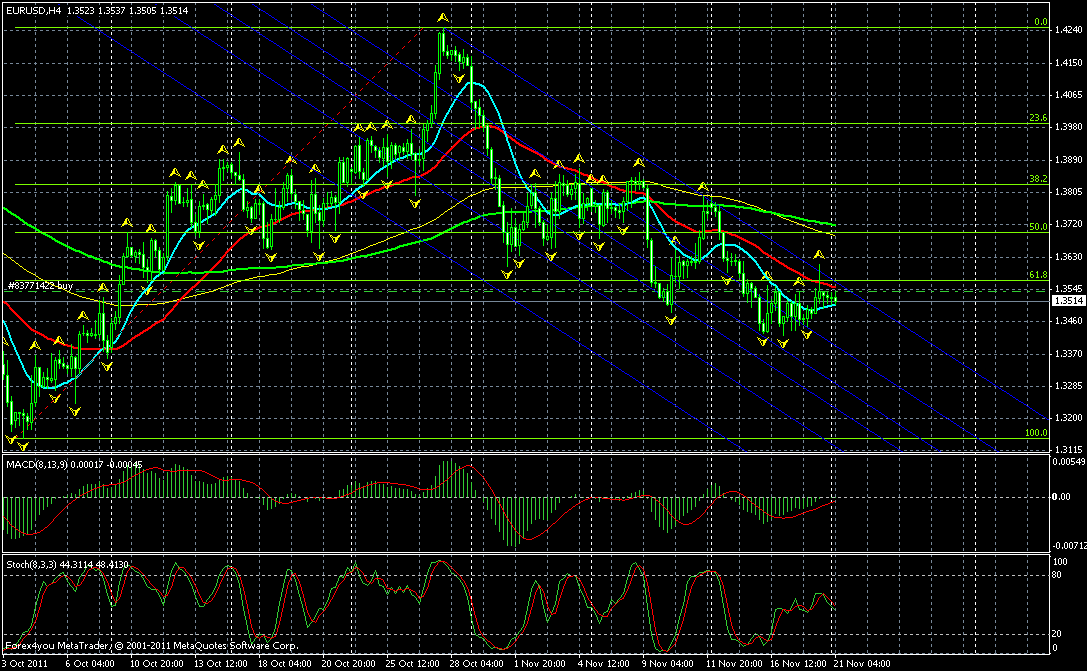Click the 1.3805 price axis label
The width and height of the screenshot is (1087, 671).
(x=1068, y=192)
